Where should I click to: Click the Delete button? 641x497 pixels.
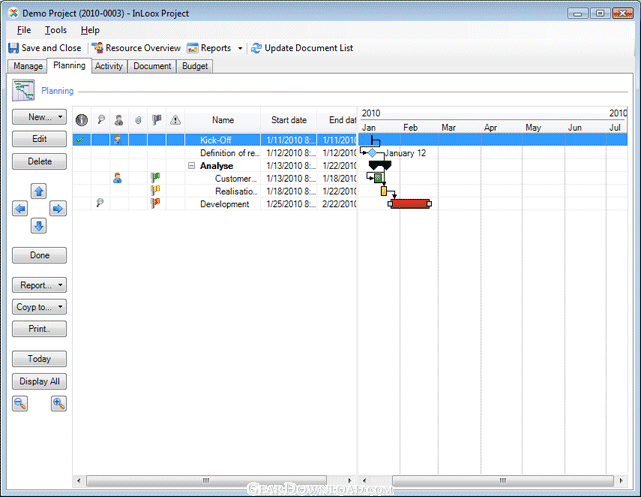pyautogui.click(x=39, y=161)
